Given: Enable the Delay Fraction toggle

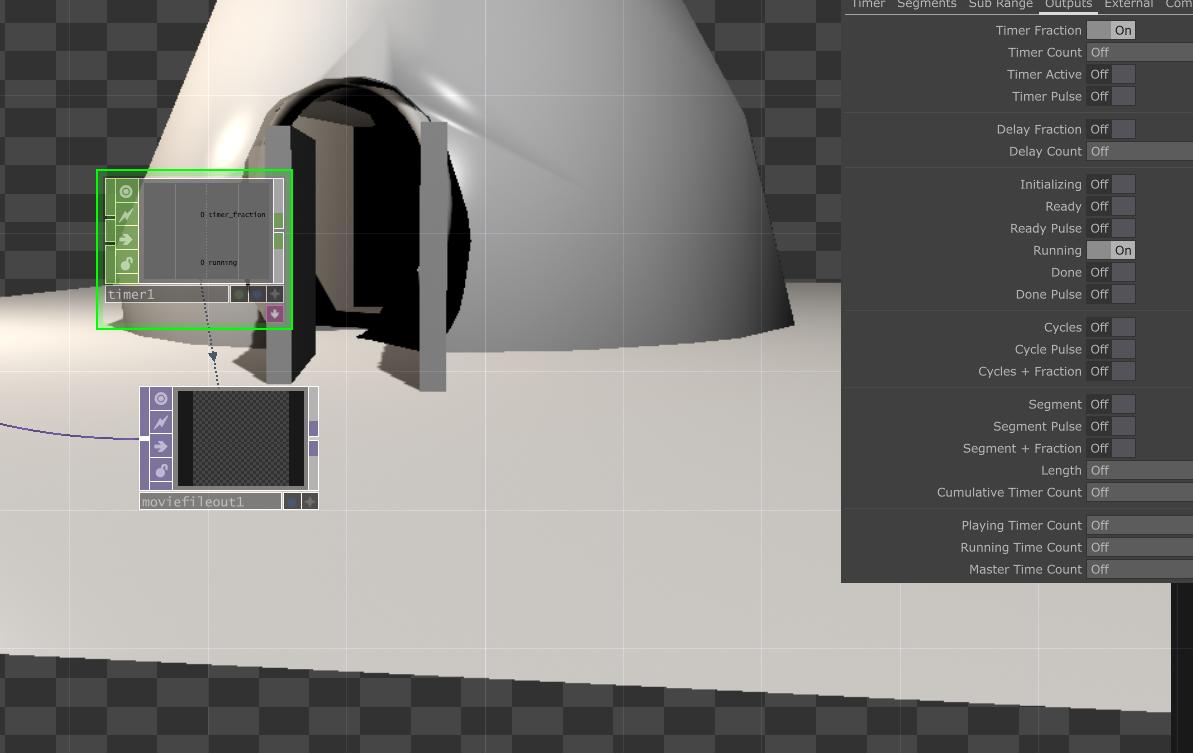Looking at the screenshot, I should (1111, 129).
